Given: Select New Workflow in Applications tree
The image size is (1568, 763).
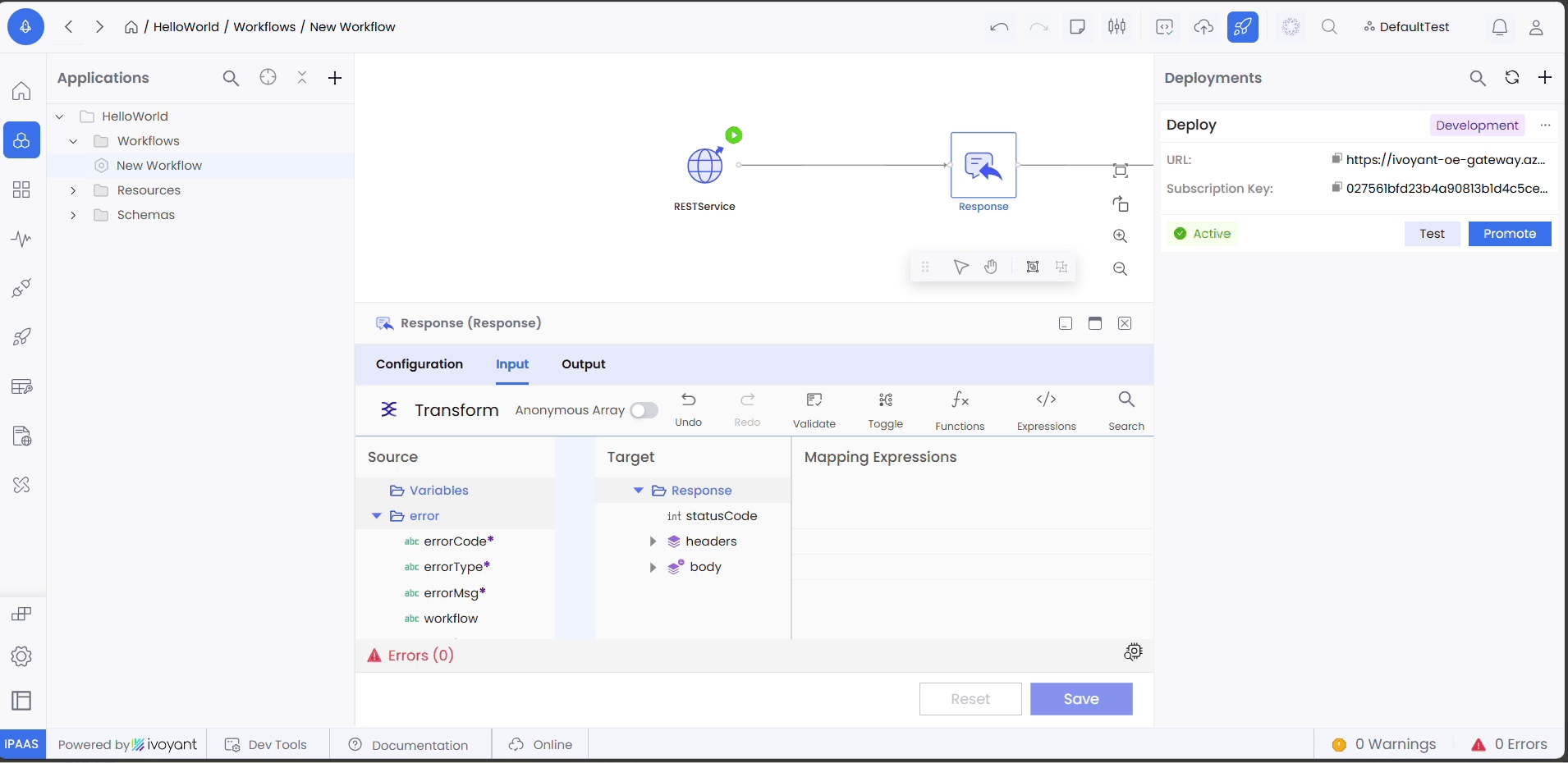Looking at the screenshot, I should point(159,166).
